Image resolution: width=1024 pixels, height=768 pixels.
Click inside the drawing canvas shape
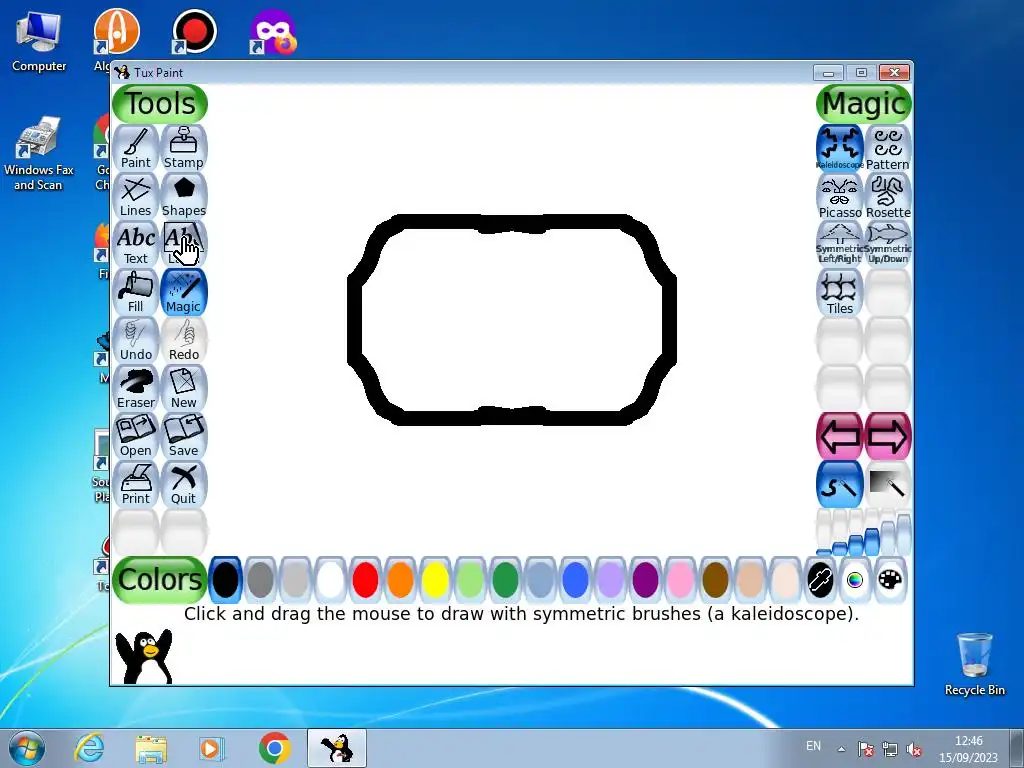(x=511, y=320)
